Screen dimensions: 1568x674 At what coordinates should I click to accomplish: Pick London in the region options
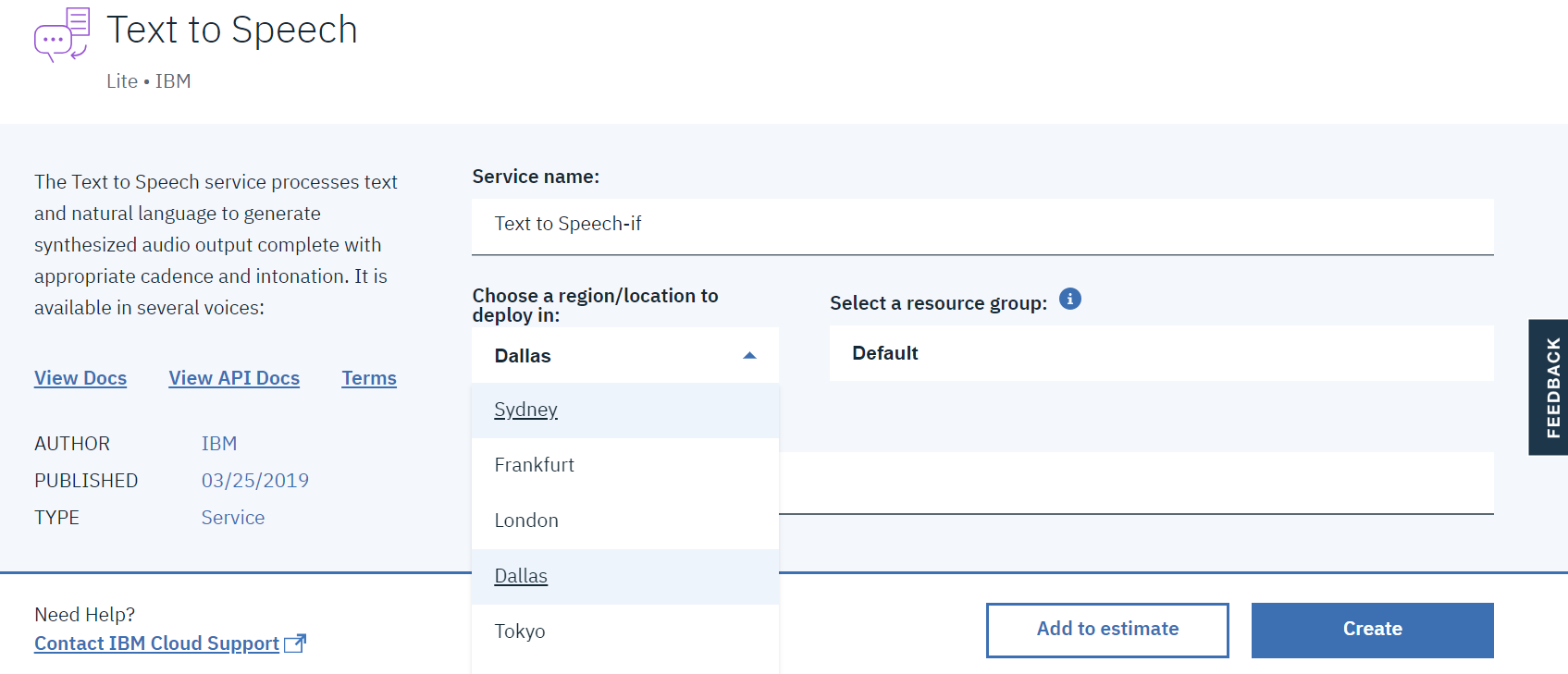(526, 521)
